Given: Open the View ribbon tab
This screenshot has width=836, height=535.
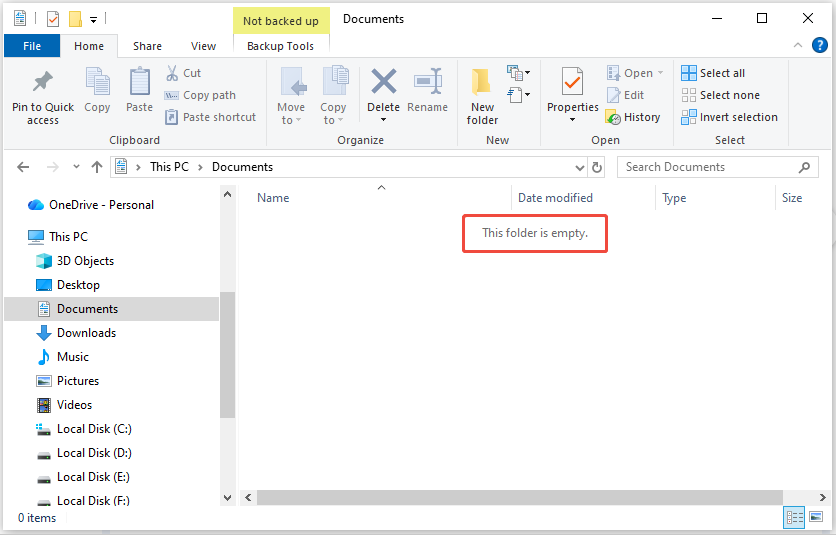Looking at the screenshot, I should (x=203, y=46).
